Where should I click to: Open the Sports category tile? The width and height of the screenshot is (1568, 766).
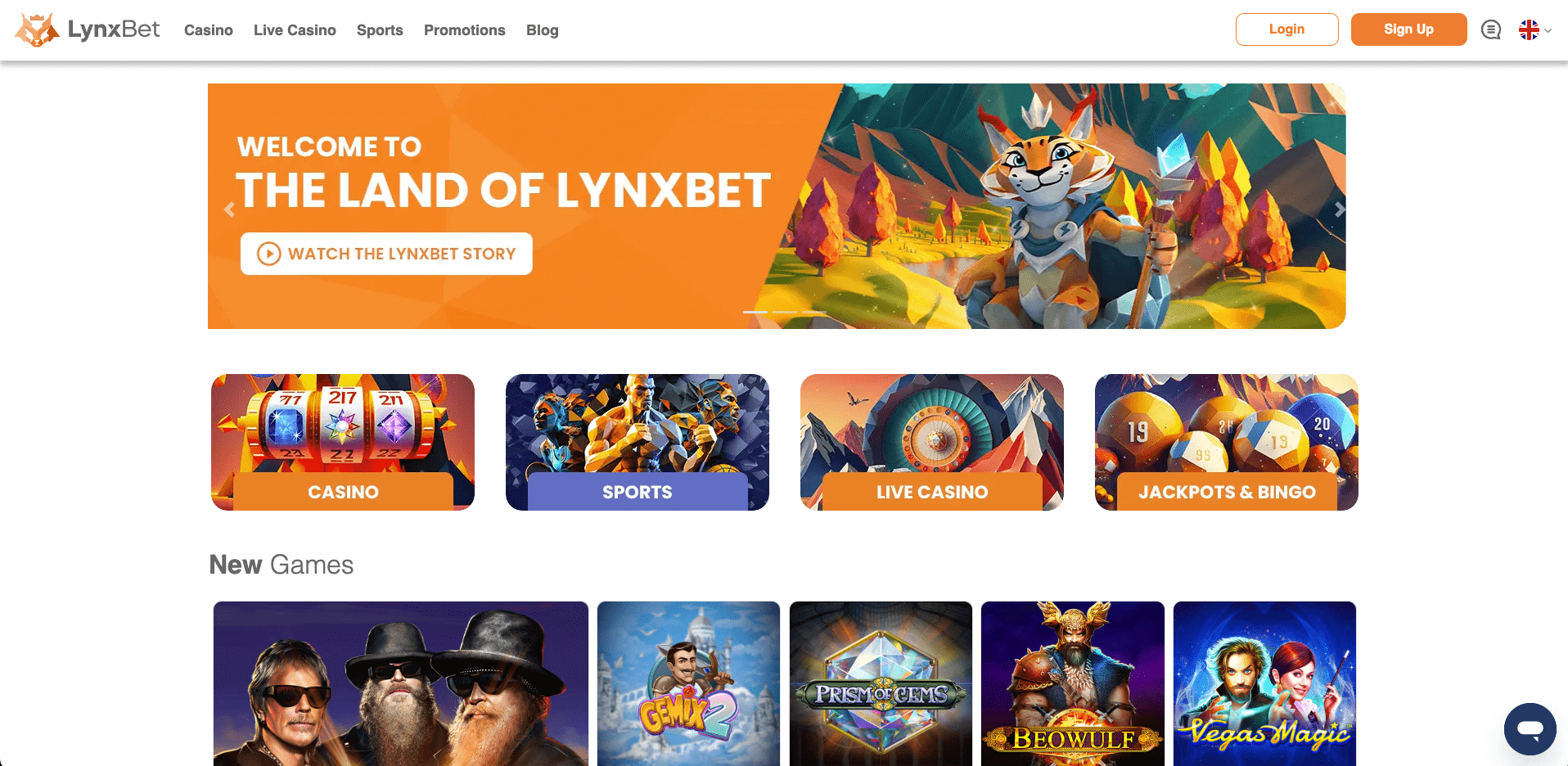(637, 442)
